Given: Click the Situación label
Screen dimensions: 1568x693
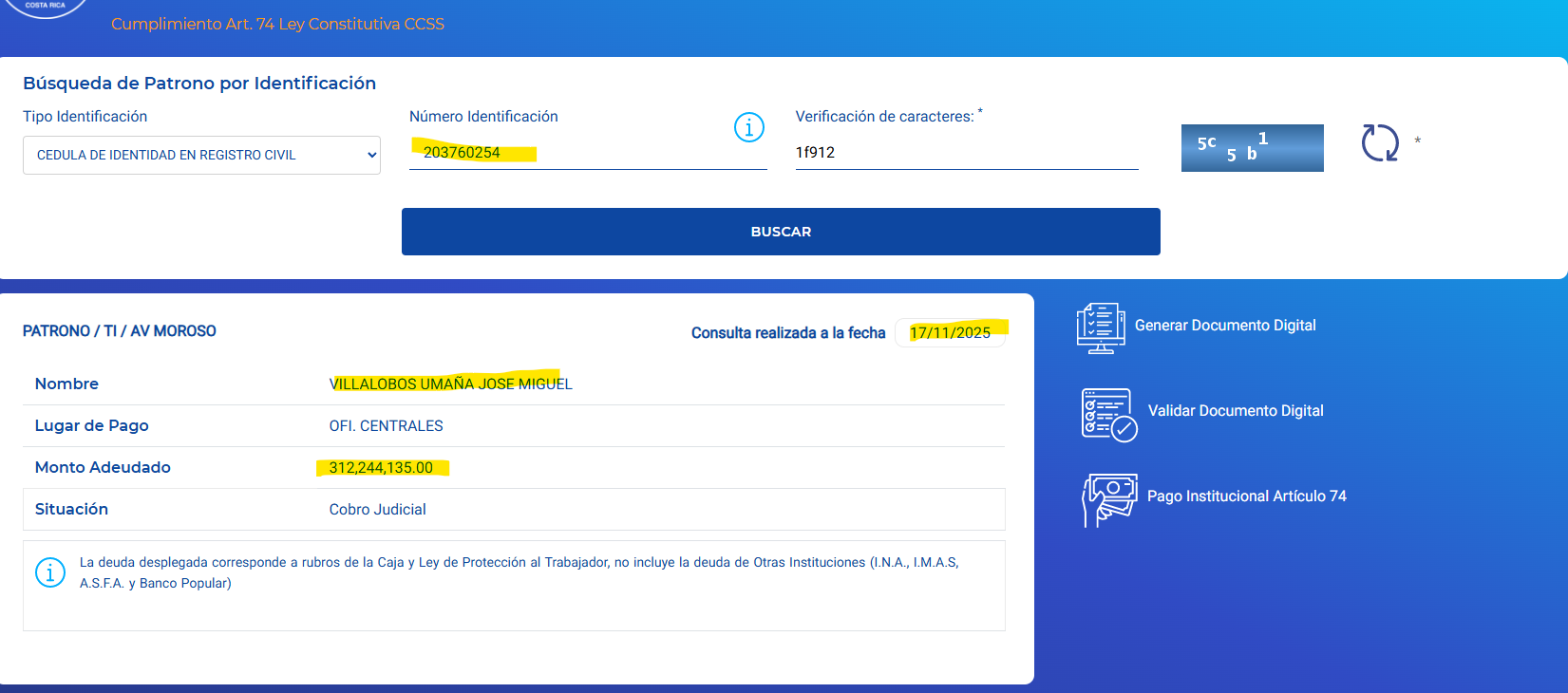Looking at the screenshot, I should (x=71, y=509).
